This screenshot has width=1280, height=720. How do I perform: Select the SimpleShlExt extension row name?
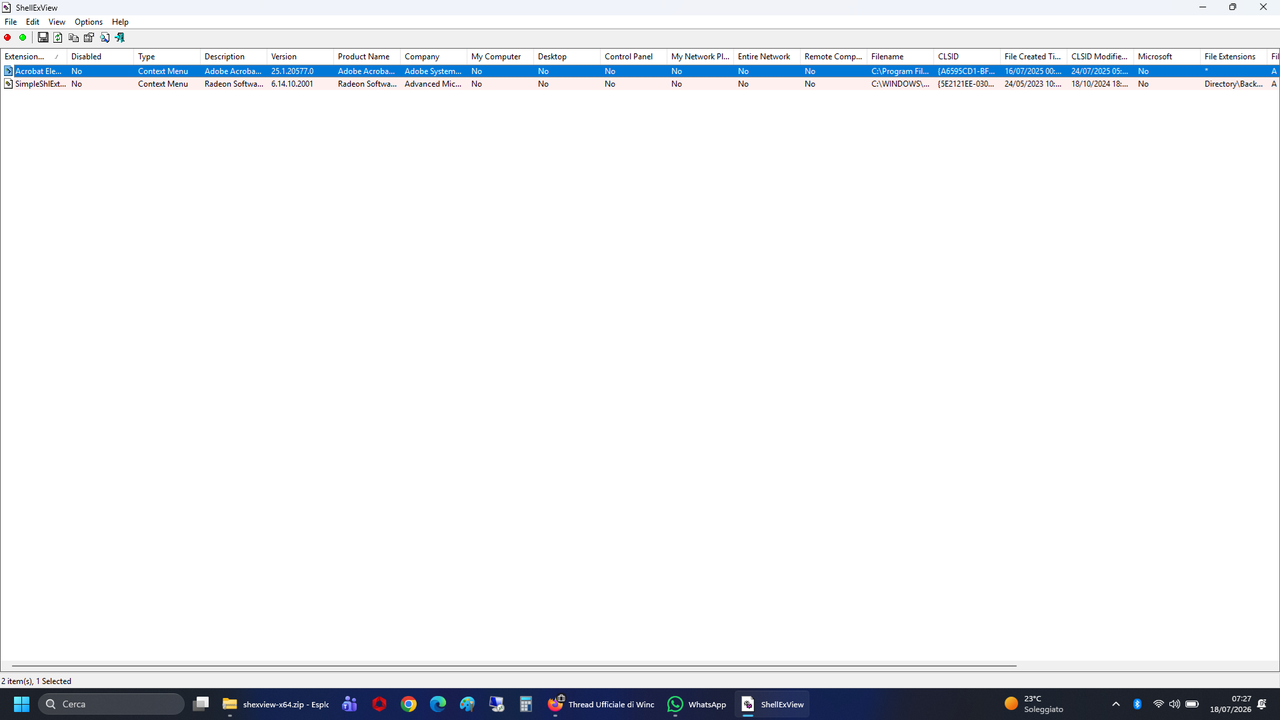pyautogui.click(x=41, y=84)
